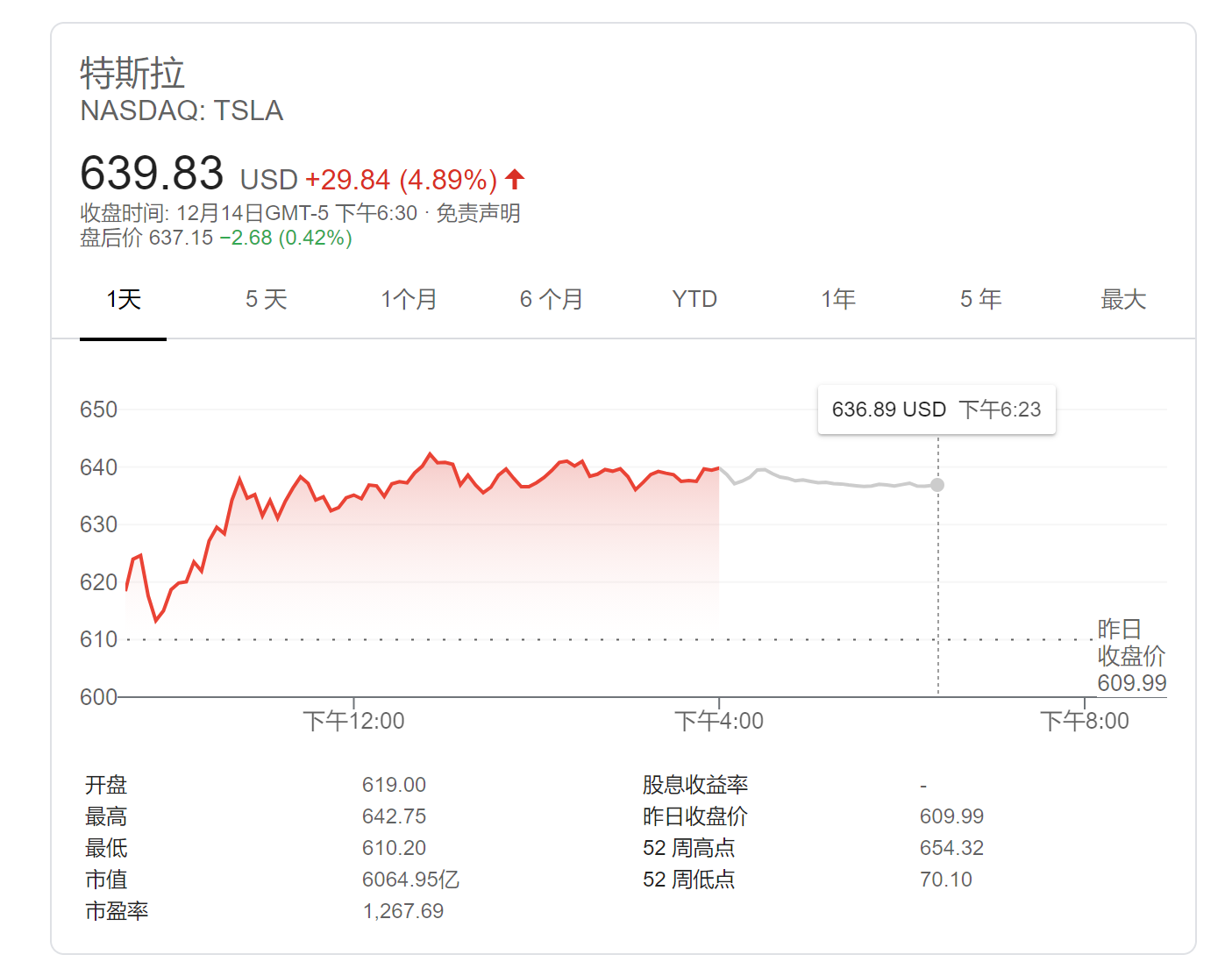Click the gray dot marker on chart

937,485
